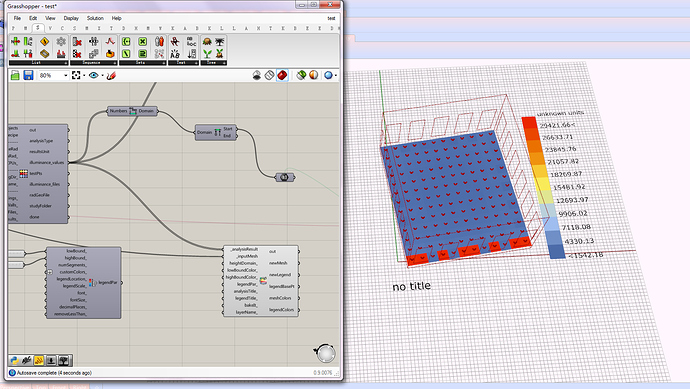Click the red top legend color swatch
The image size is (690, 389).
529,123
